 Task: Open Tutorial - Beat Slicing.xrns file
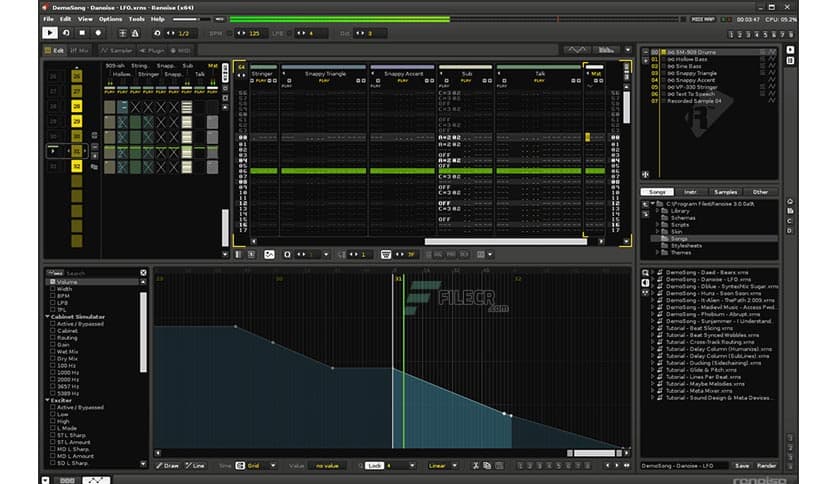(x=699, y=328)
